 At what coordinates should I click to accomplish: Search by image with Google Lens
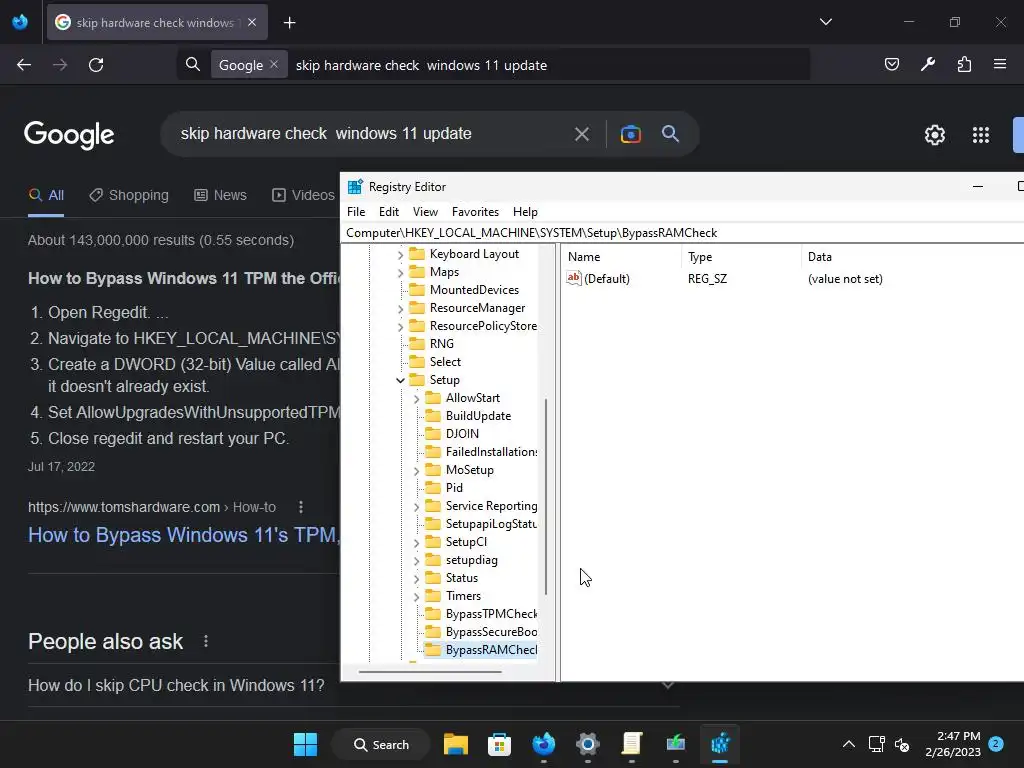coord(630,135)
